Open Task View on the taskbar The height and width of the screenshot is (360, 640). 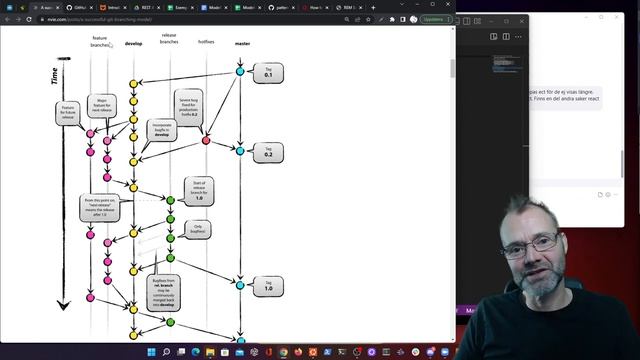click(181, 352)
